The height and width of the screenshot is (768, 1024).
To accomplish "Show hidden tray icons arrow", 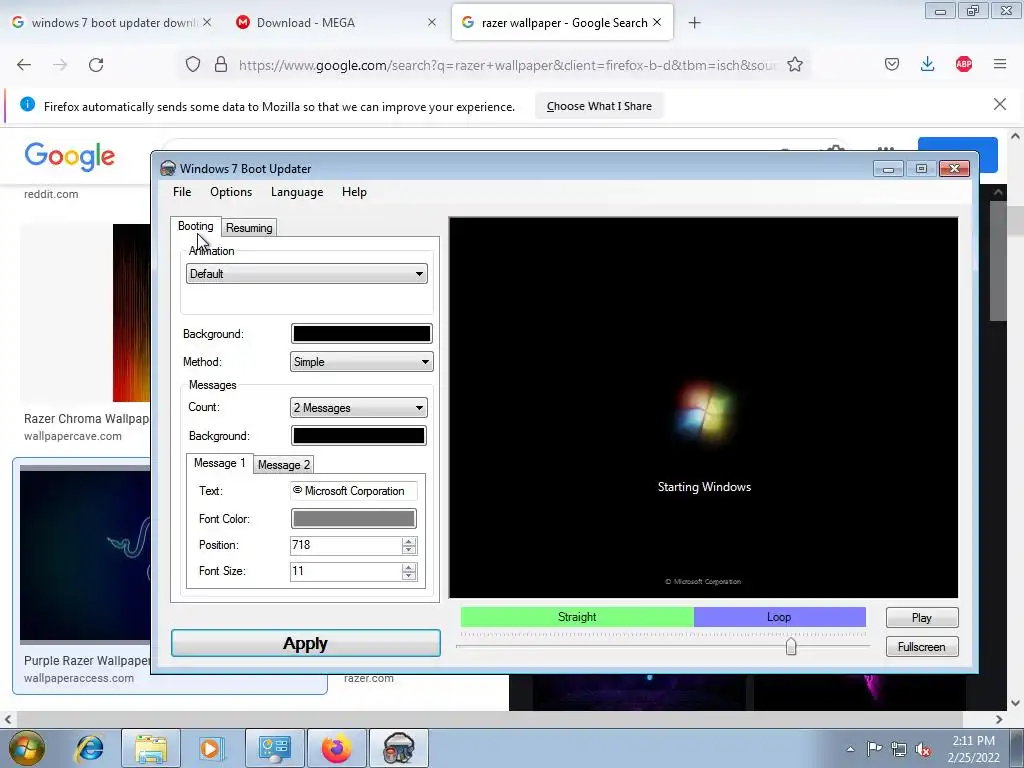I will 850,749.
